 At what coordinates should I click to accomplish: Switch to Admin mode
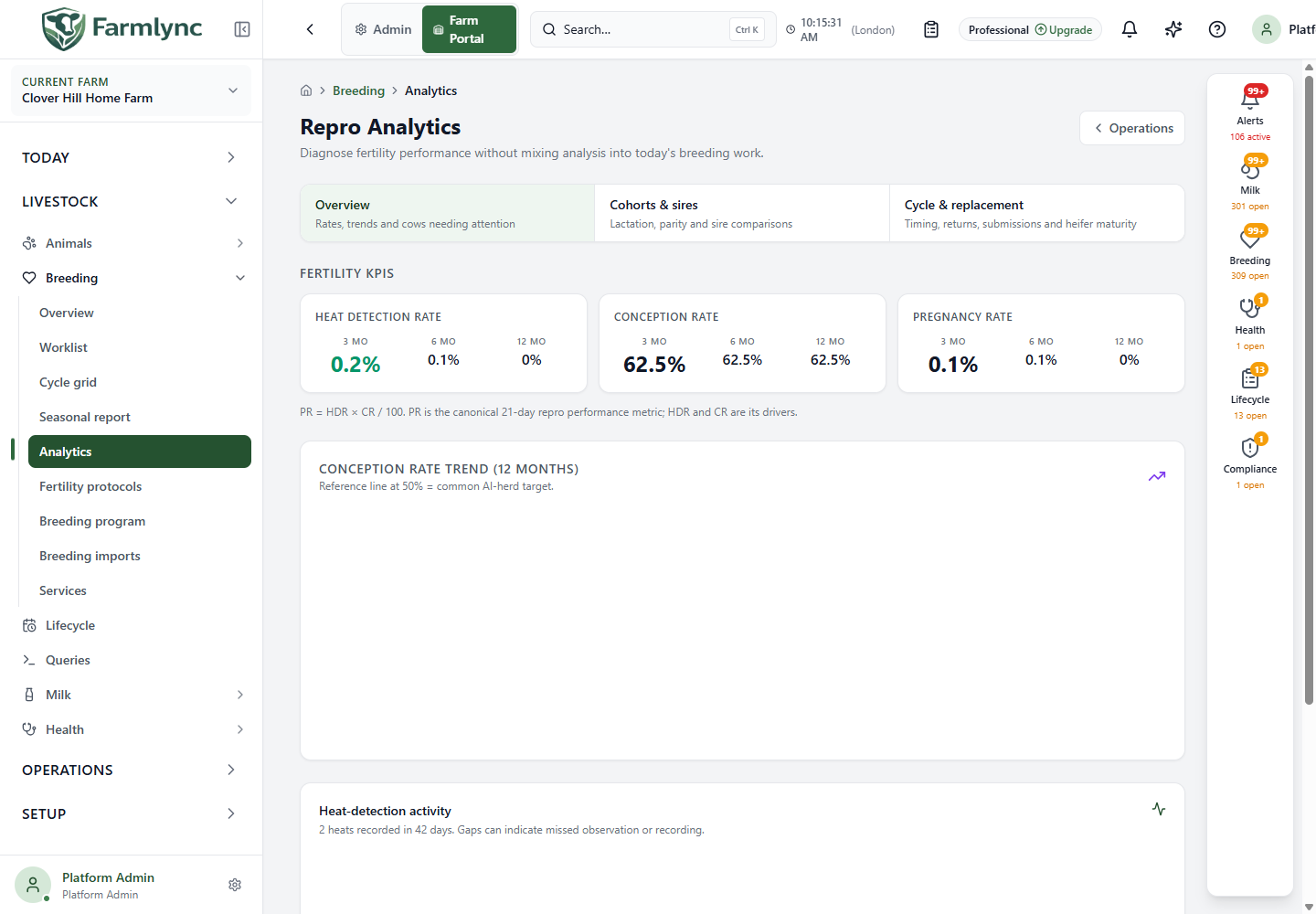tap(384, 29)
